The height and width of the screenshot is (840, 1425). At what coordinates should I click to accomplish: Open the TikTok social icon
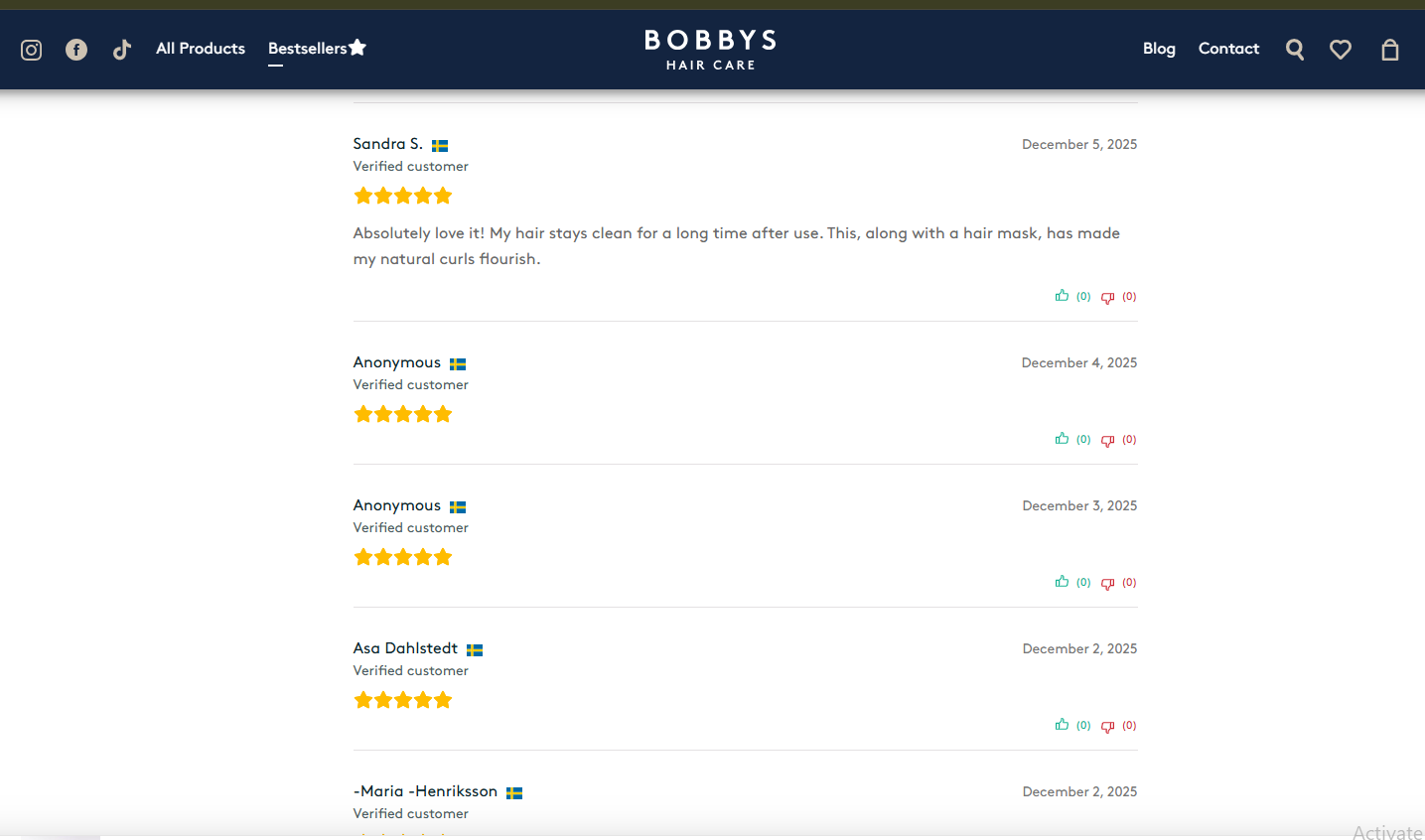pos(122,50)
